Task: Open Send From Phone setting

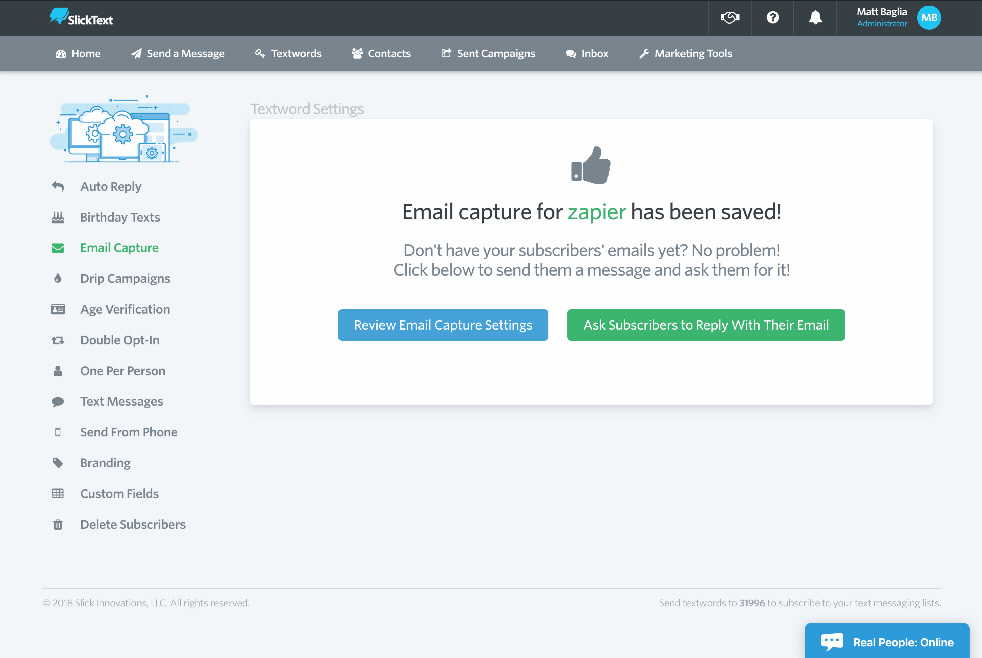Action: 128,432
